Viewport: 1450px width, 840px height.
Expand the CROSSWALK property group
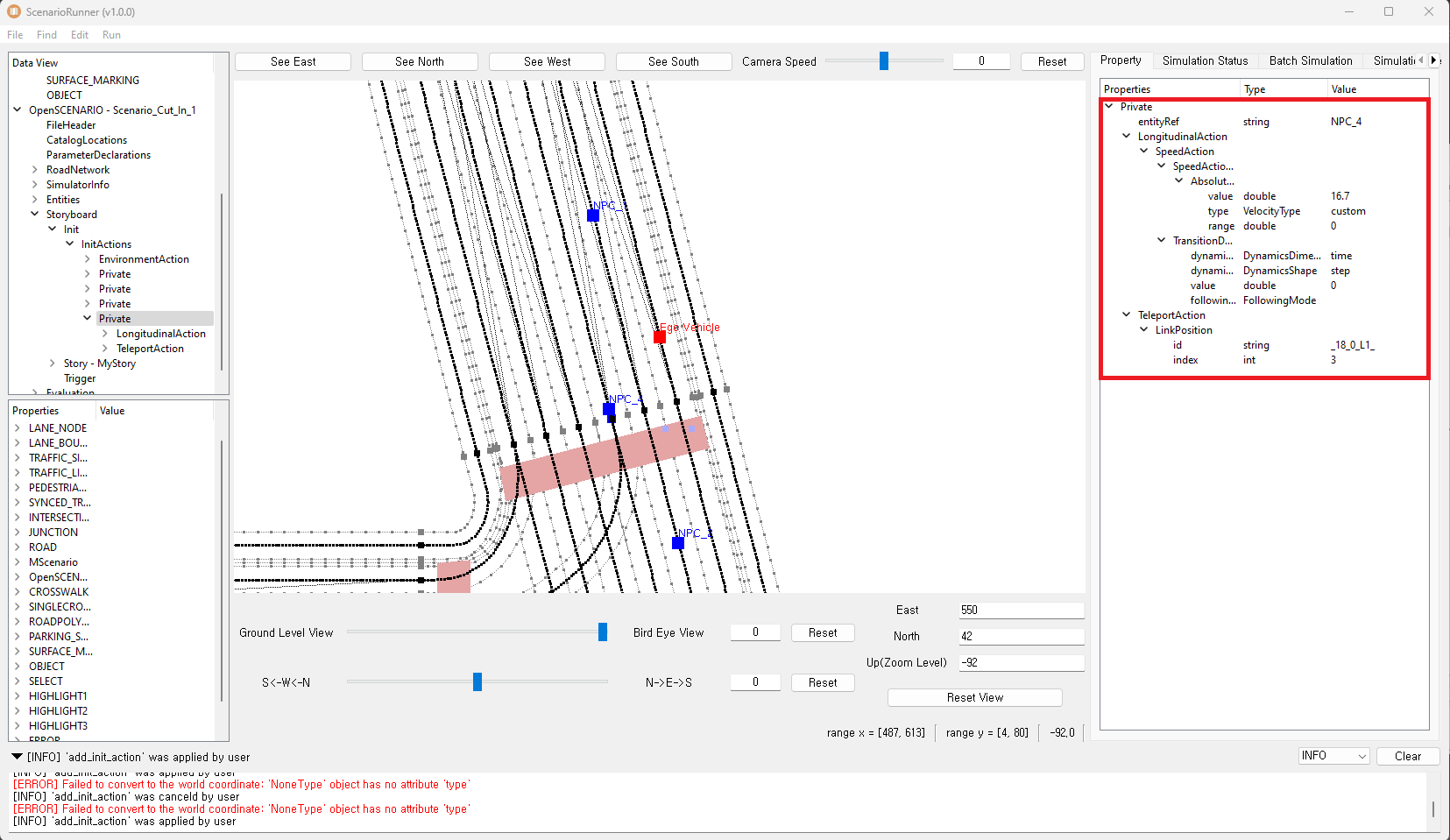click(18, 592)
